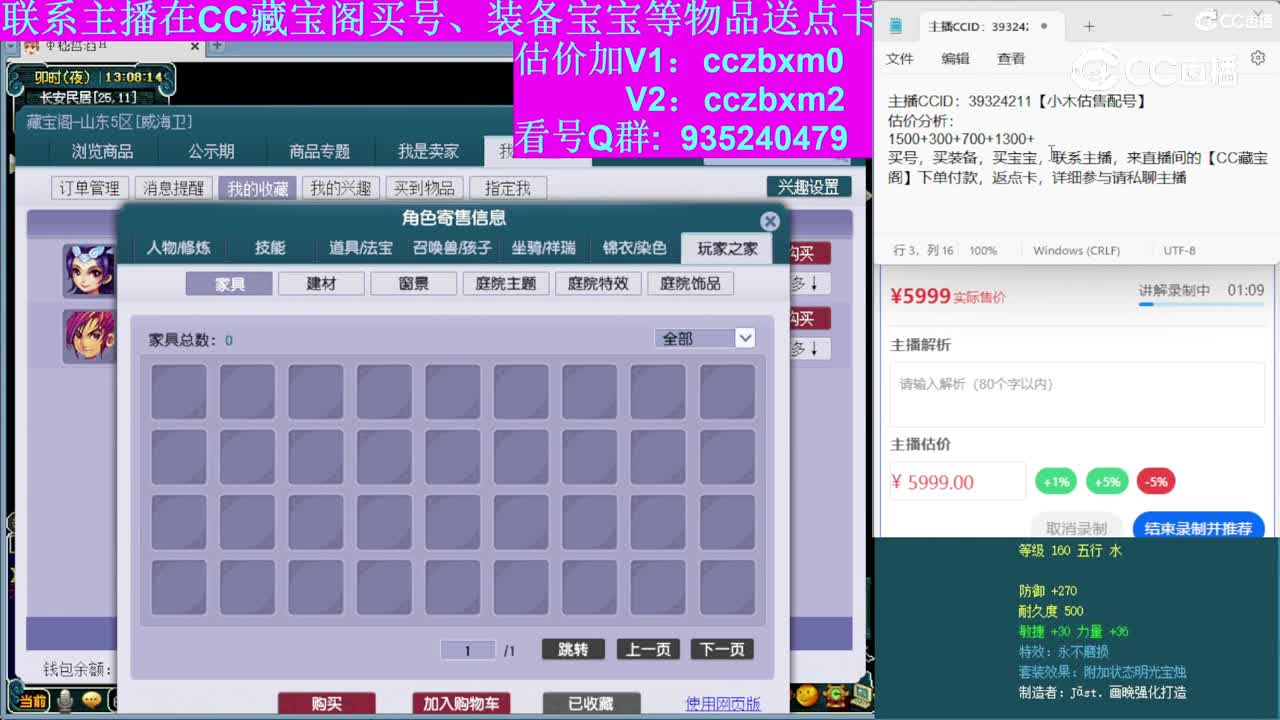
Task: Select the blue-haired character avatar
Action: [x=89, y=270]
